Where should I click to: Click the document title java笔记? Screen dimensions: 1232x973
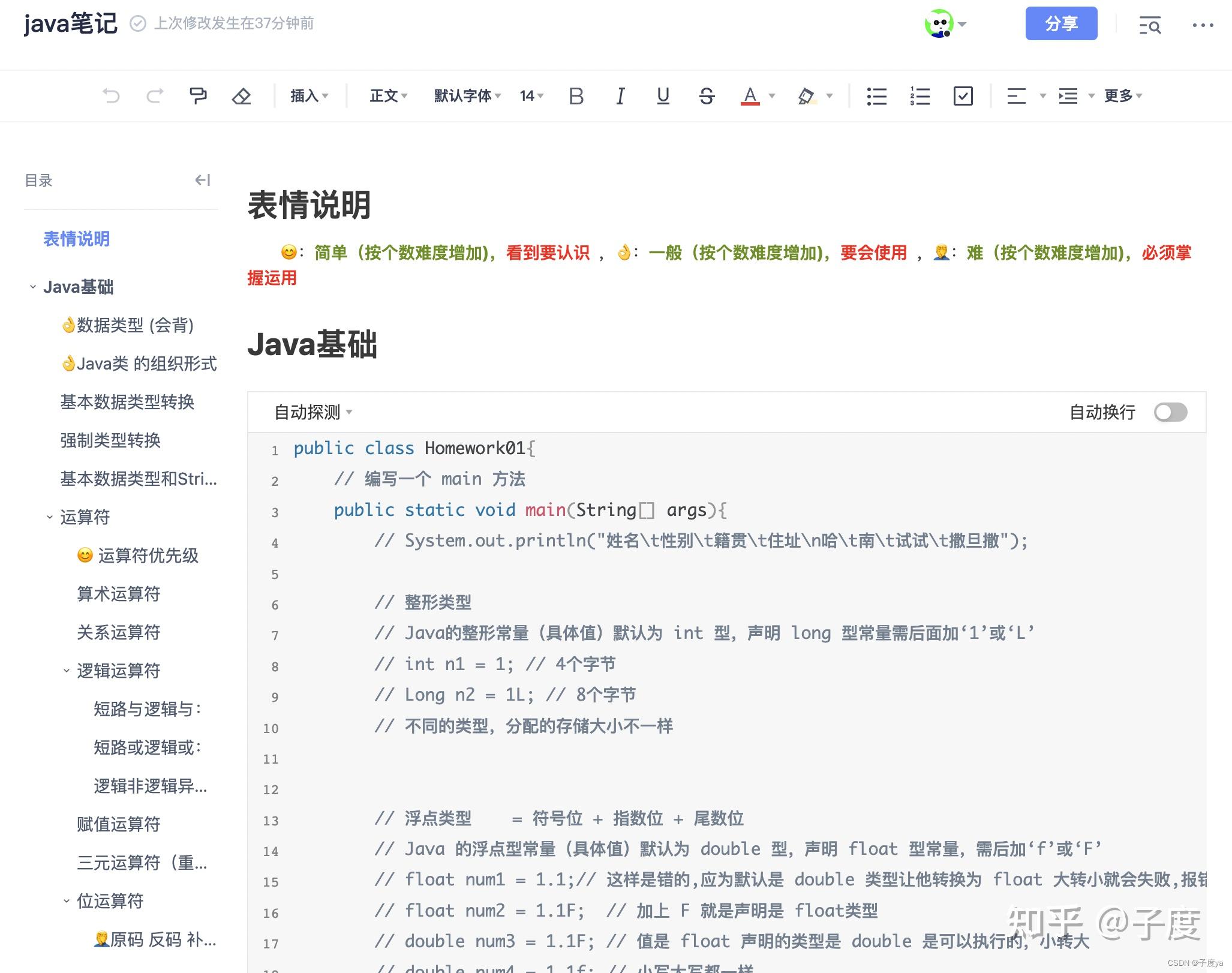click(70, 24)
